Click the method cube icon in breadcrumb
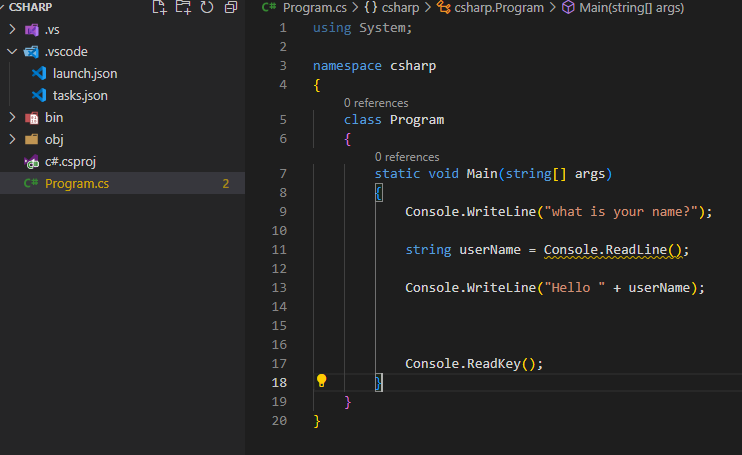The width and height of the screenshot is (742, 455). tap(568, 7)
